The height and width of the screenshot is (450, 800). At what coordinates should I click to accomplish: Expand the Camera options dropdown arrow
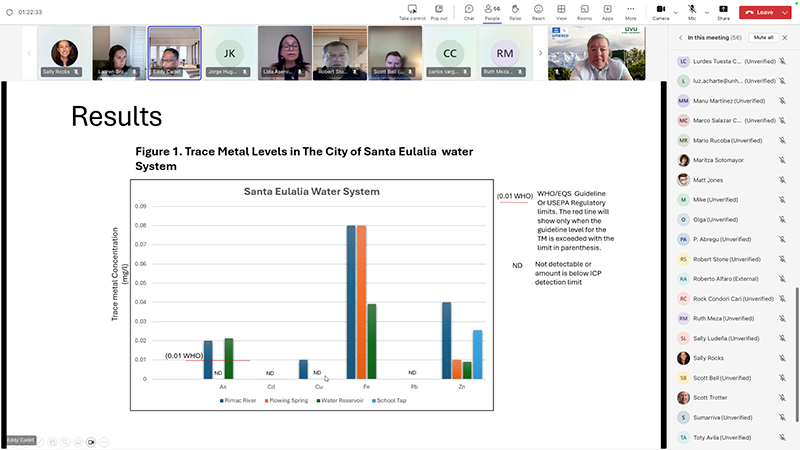coord(673,11)
